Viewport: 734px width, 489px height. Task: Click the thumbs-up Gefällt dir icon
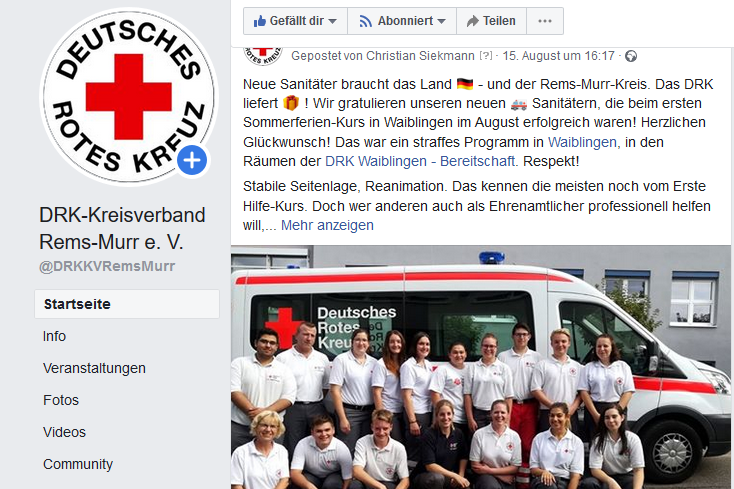pos(259,21)
